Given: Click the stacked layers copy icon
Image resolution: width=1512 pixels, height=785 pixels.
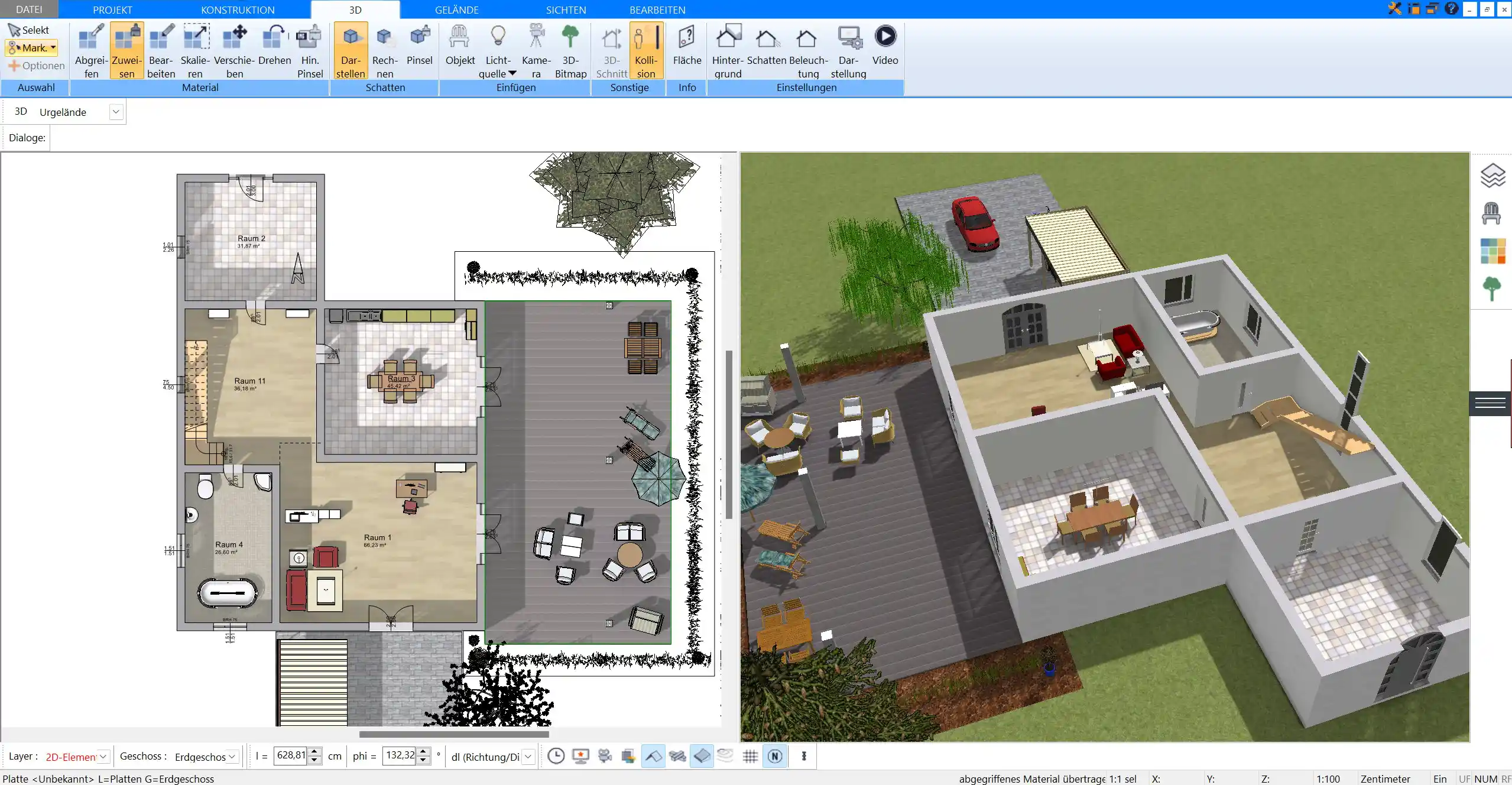Looking at the screenshot, I should click(x=628, y=756).
